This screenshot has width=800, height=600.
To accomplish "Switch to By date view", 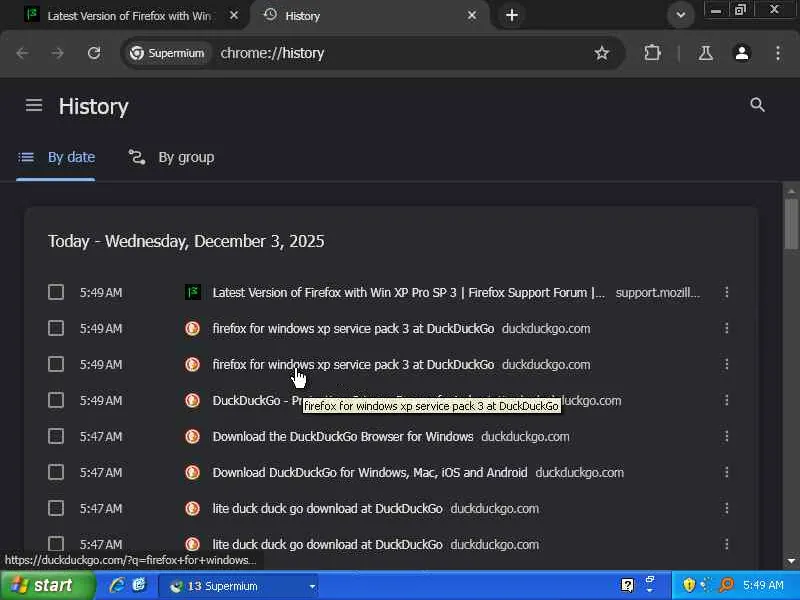I will click(56, 157).
